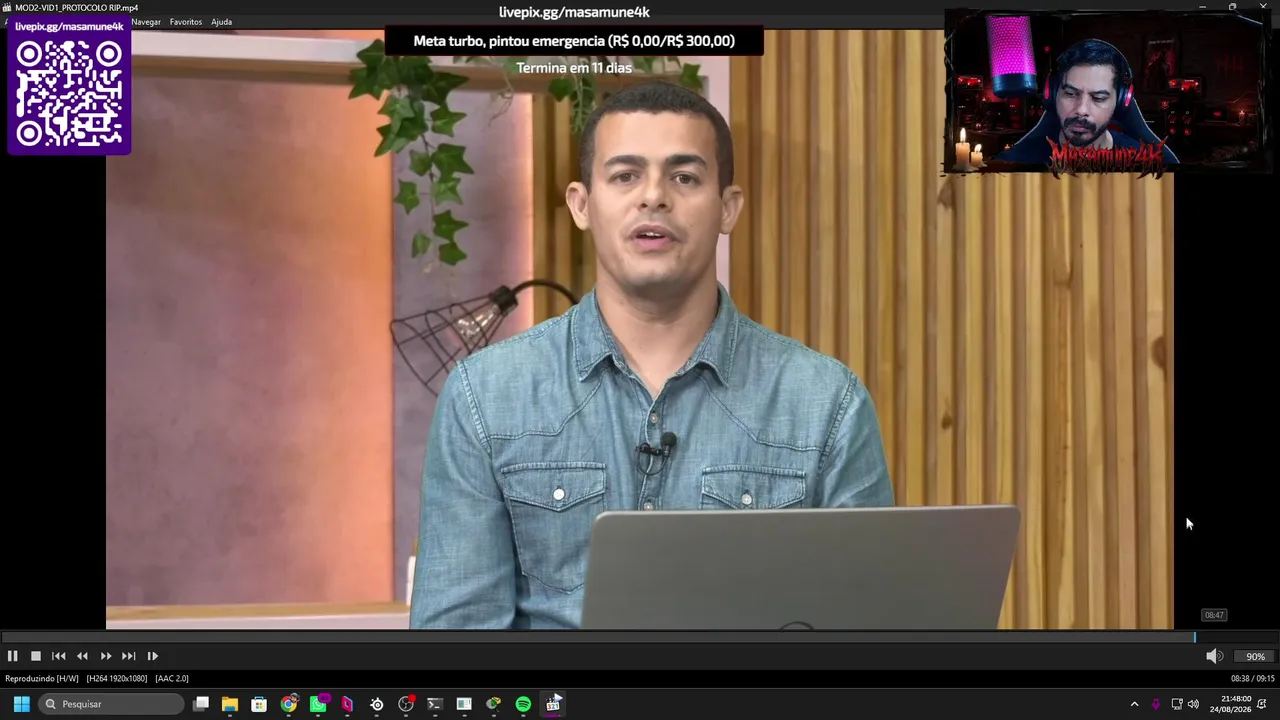Viewport: 1280px width, 720px height.
Task: Skip to the next file
Action: [x=128, y=656]
